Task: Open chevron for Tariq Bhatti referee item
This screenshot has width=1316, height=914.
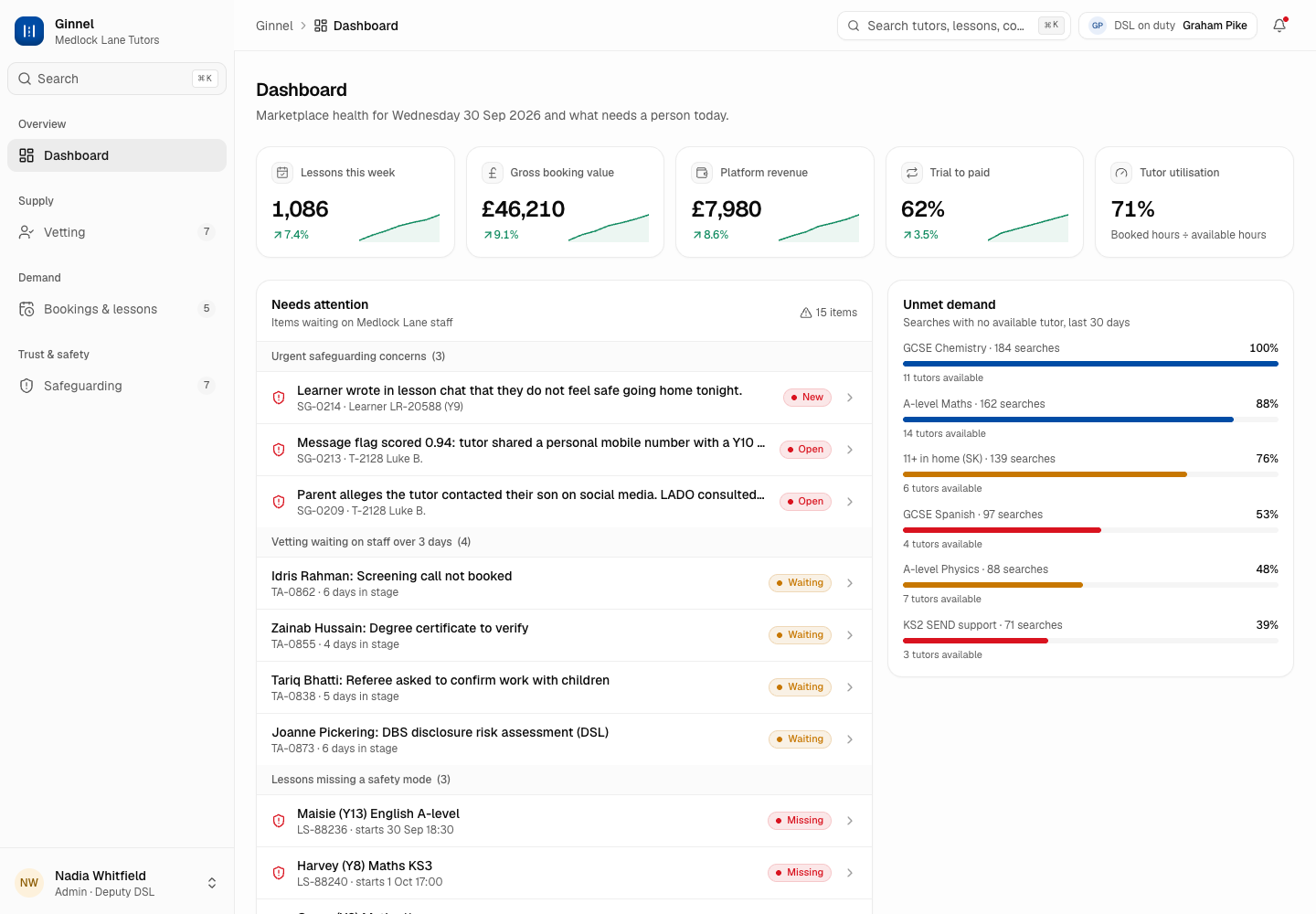Action: (x=850, y=687)
